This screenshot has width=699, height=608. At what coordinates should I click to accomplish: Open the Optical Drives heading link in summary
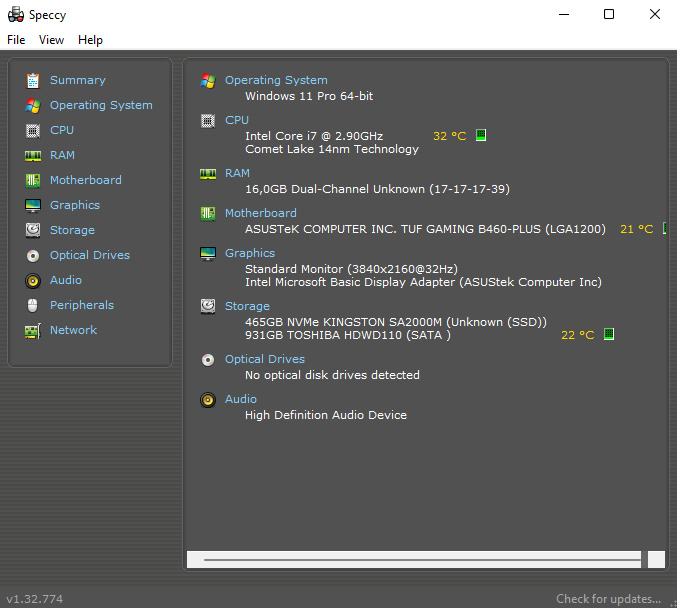(265, 359)
